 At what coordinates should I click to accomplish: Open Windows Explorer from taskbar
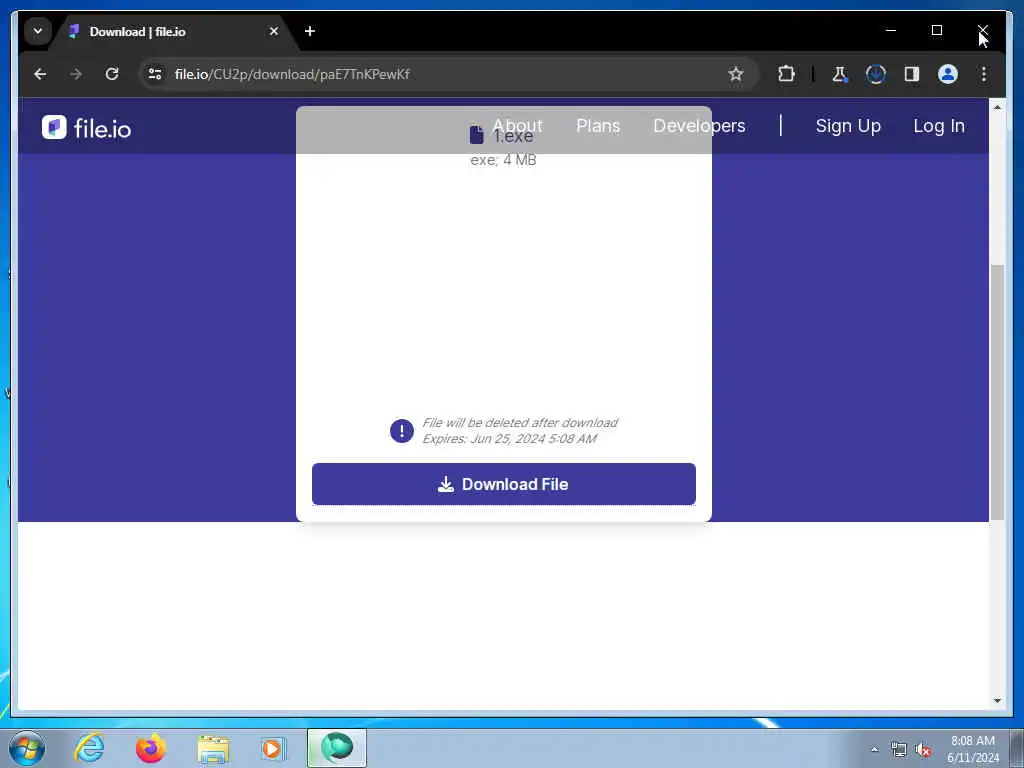[x=213, y=748]
